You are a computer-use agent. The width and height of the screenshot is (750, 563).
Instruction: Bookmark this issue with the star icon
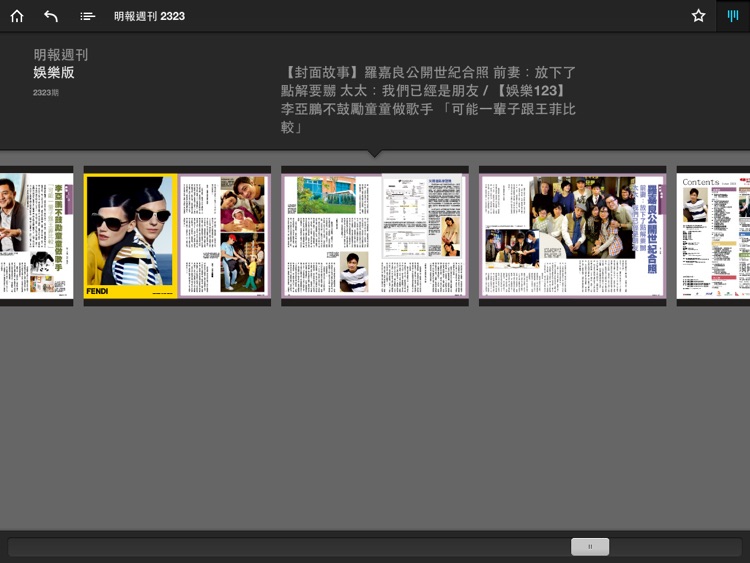point(698,16)
